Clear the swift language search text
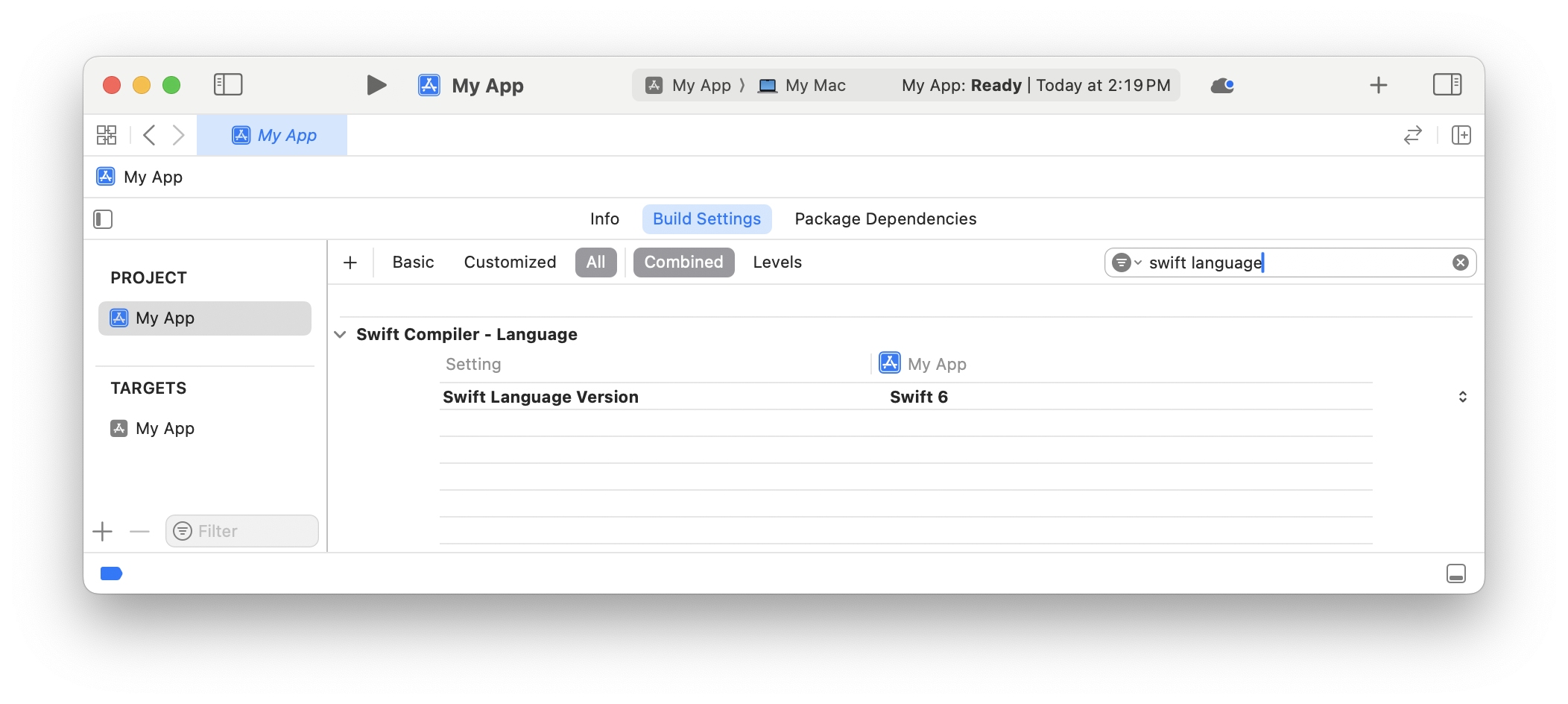The width and height of the screenshot is (1568, 704). click(1460, 263)
